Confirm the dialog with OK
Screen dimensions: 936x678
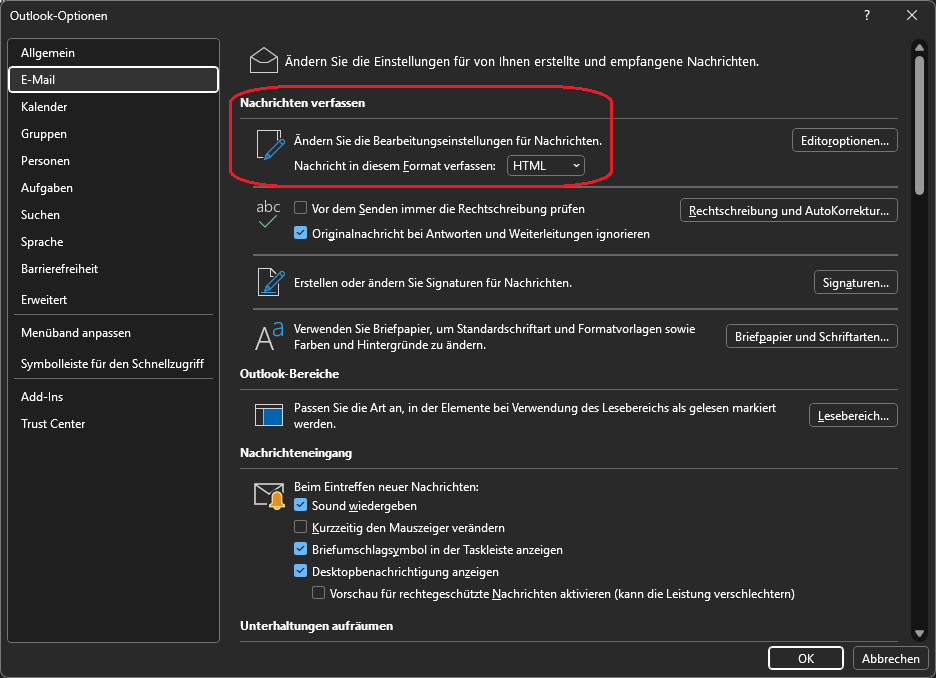point(805,658)
